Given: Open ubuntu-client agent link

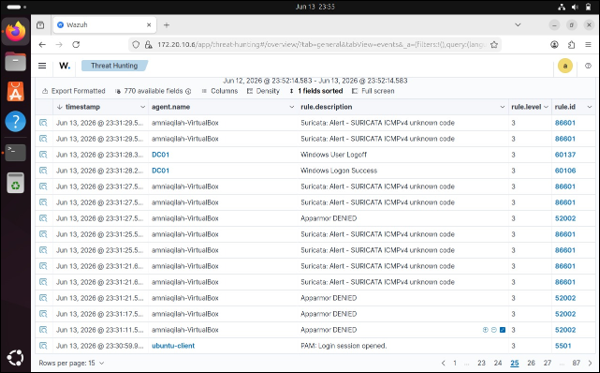Looking at the screenshot, I should (173, 346).
